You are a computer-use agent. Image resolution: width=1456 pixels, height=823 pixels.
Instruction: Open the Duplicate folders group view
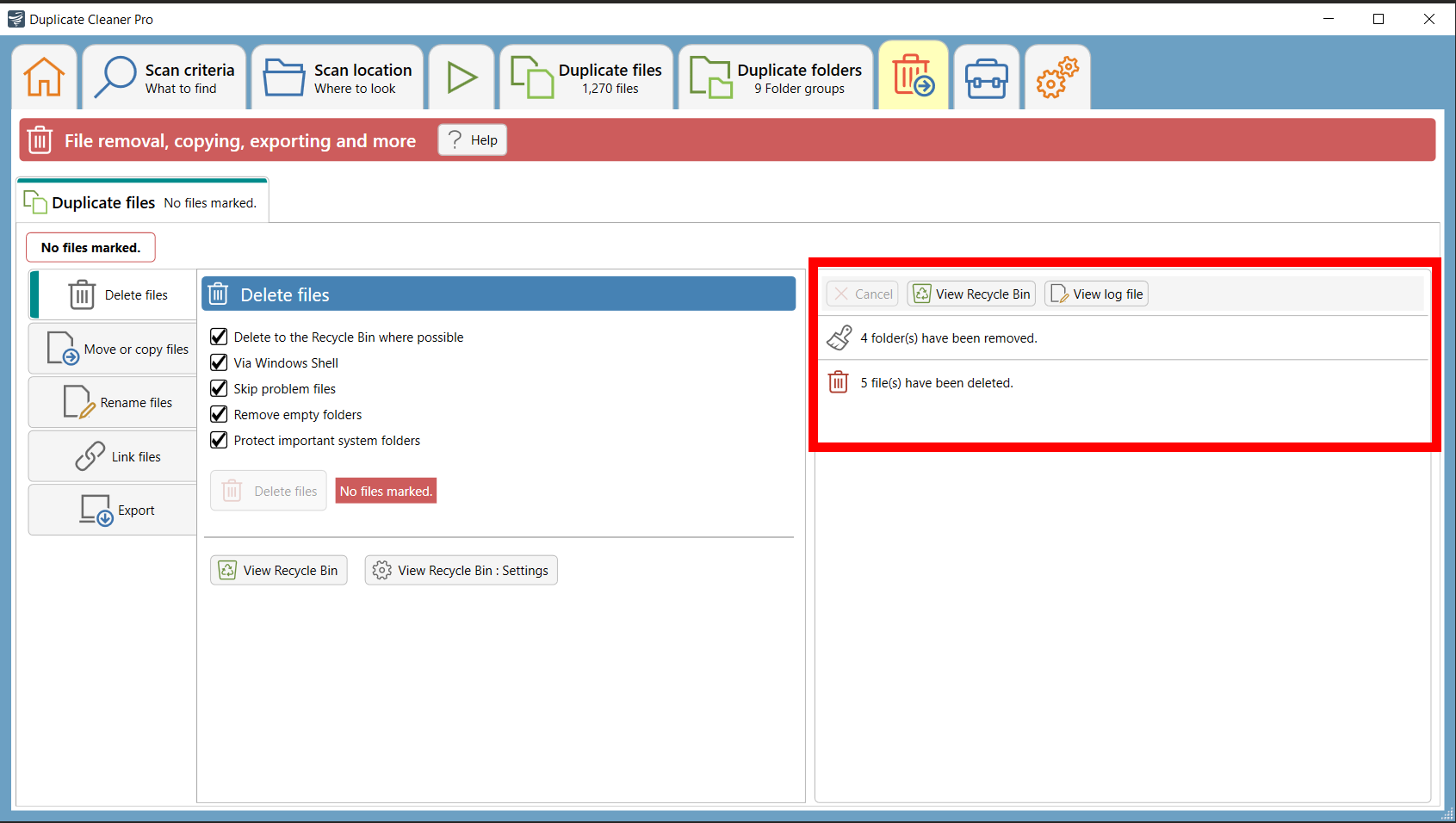pos(774,77)
